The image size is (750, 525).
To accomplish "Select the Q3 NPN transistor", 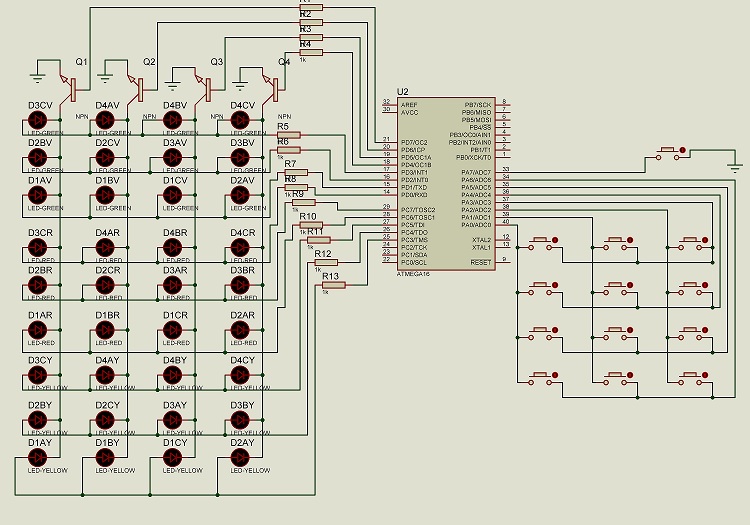I will (203, 88).
